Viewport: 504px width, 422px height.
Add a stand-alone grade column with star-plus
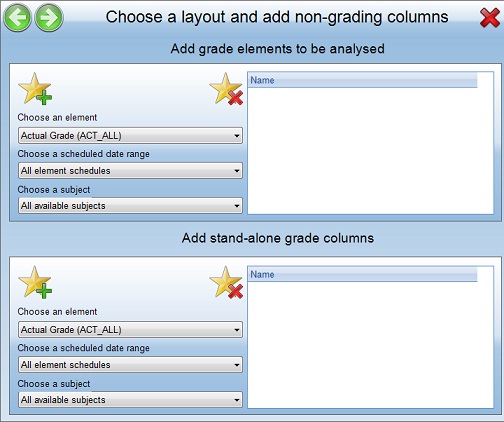[x=35, y=282]
